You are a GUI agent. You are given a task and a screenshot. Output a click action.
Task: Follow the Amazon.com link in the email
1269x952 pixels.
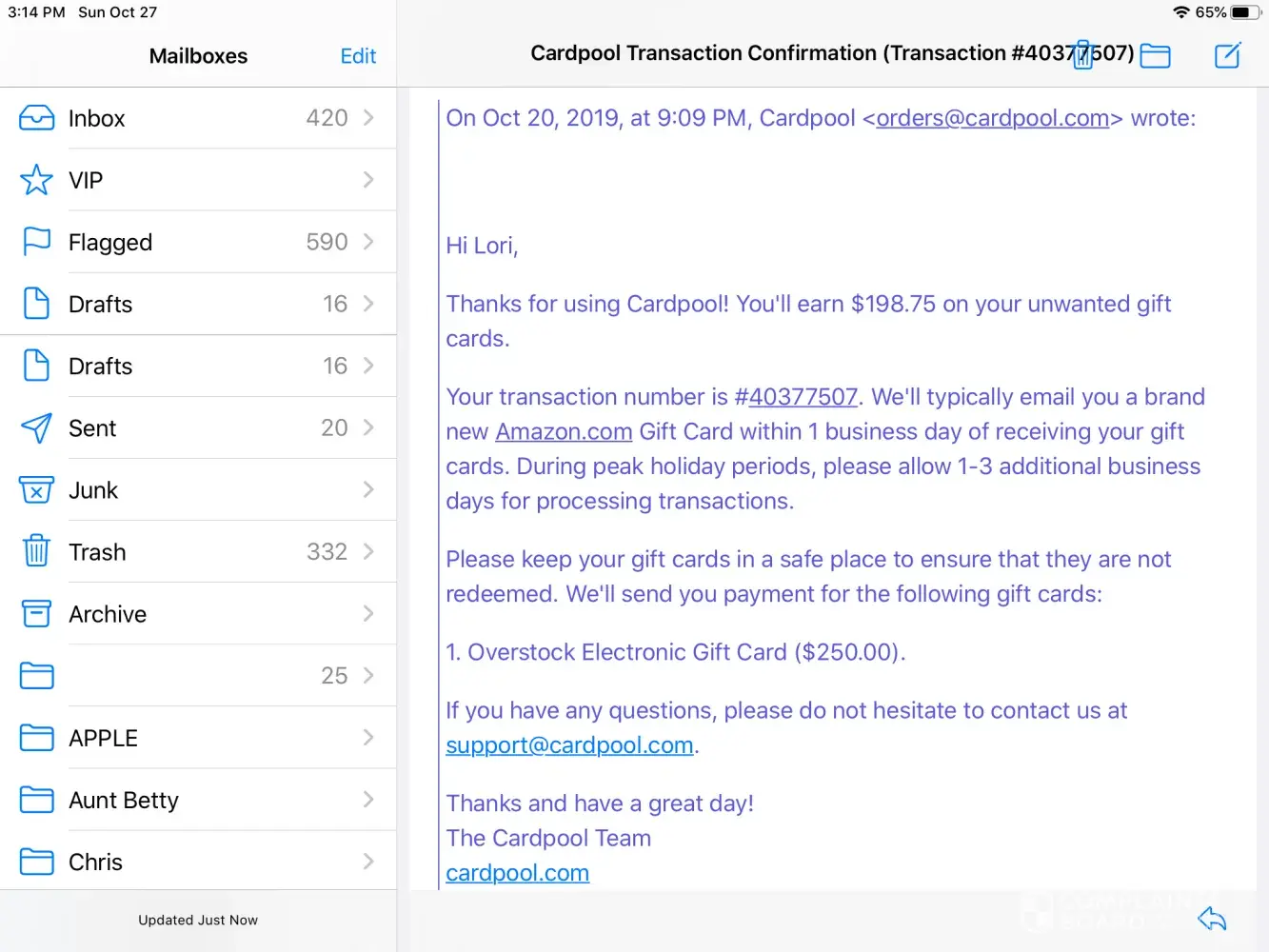564,432
